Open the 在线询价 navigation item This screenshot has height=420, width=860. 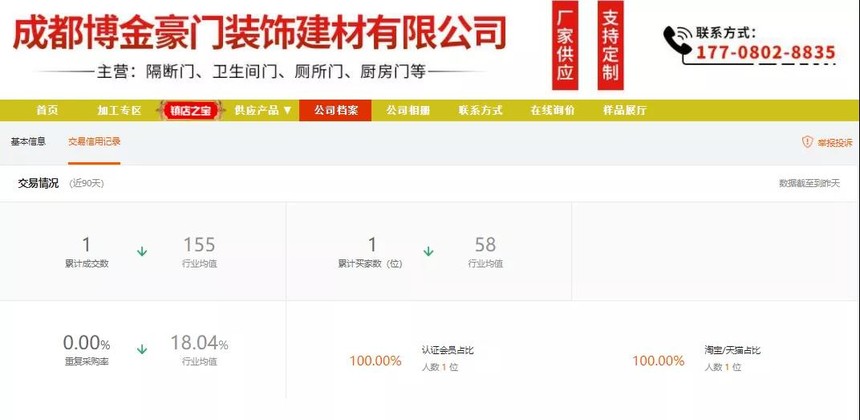(552, 110)
